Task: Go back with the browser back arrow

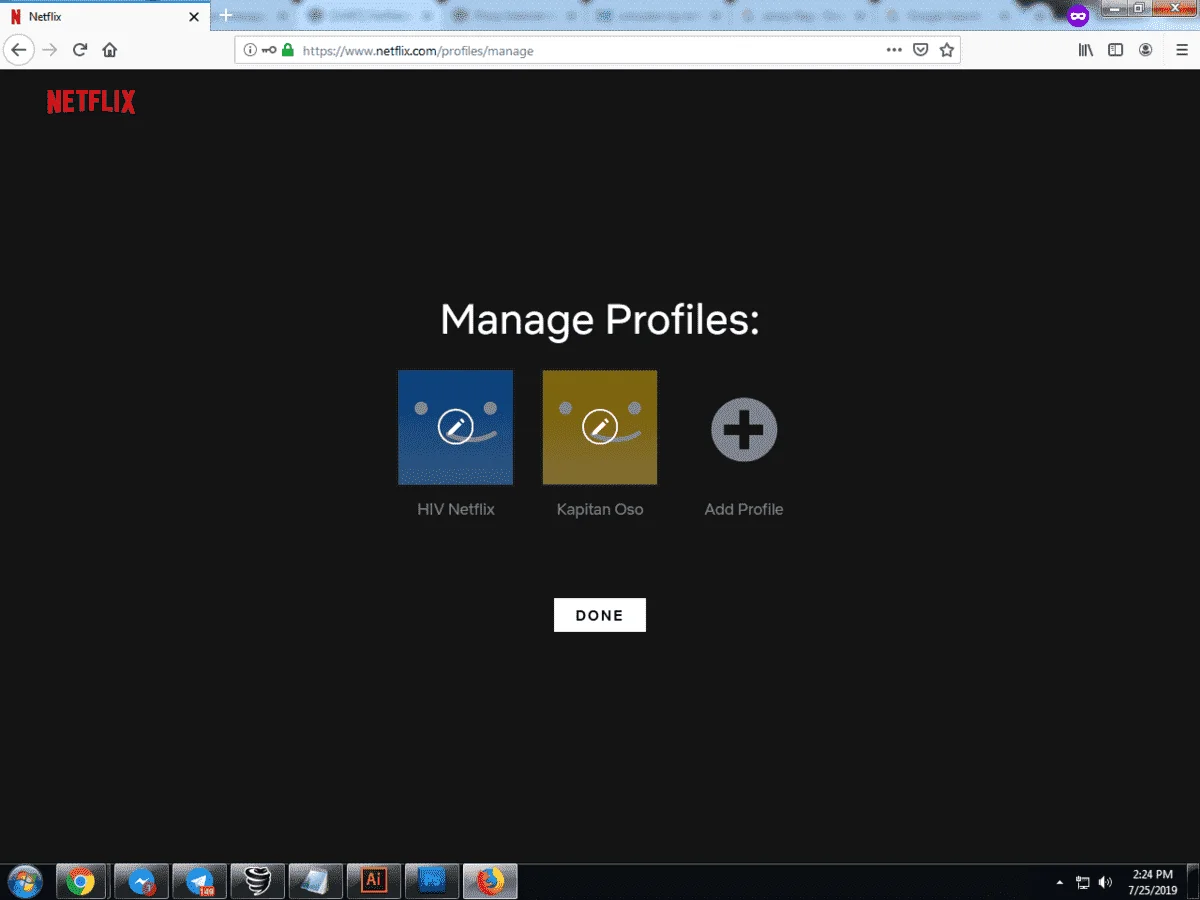Action: 19,50
